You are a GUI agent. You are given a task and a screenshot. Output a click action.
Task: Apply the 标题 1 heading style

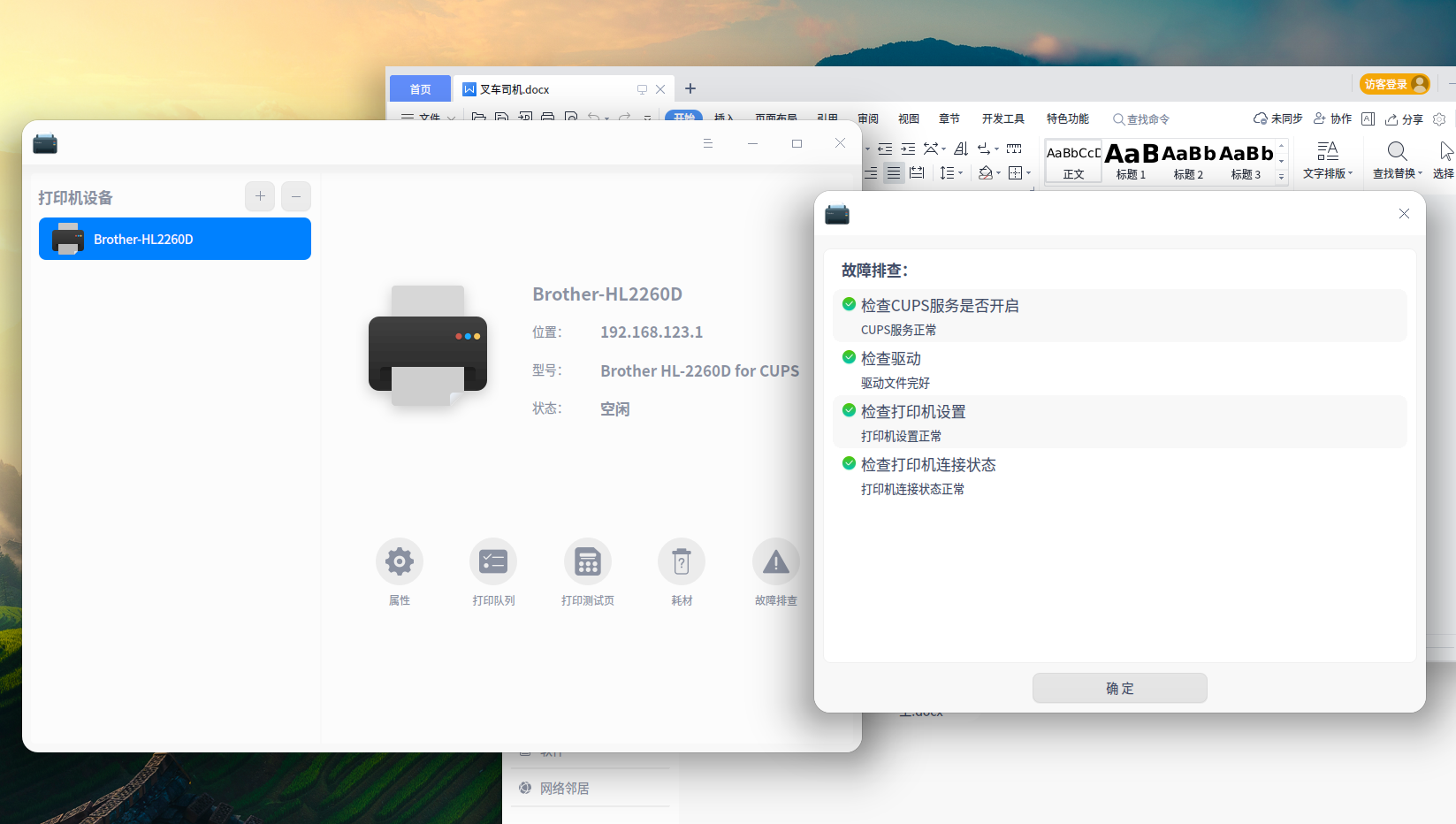click(1130, 161)
